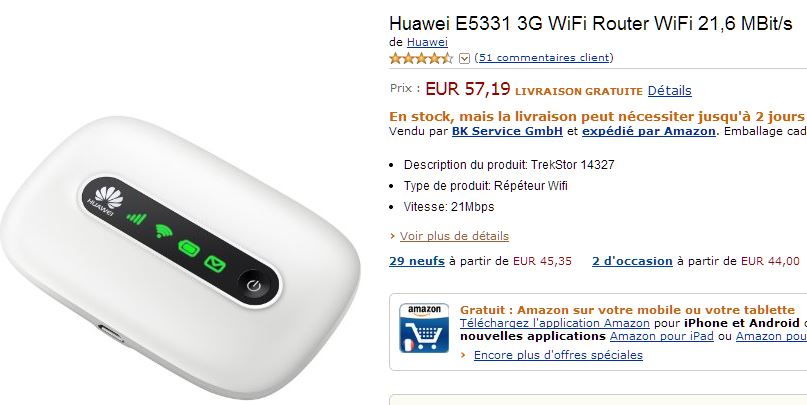Image resolution: width=807 pixels, height=405 pixels.
Task: Open the 51 commentaires client link
Action: 544,58
